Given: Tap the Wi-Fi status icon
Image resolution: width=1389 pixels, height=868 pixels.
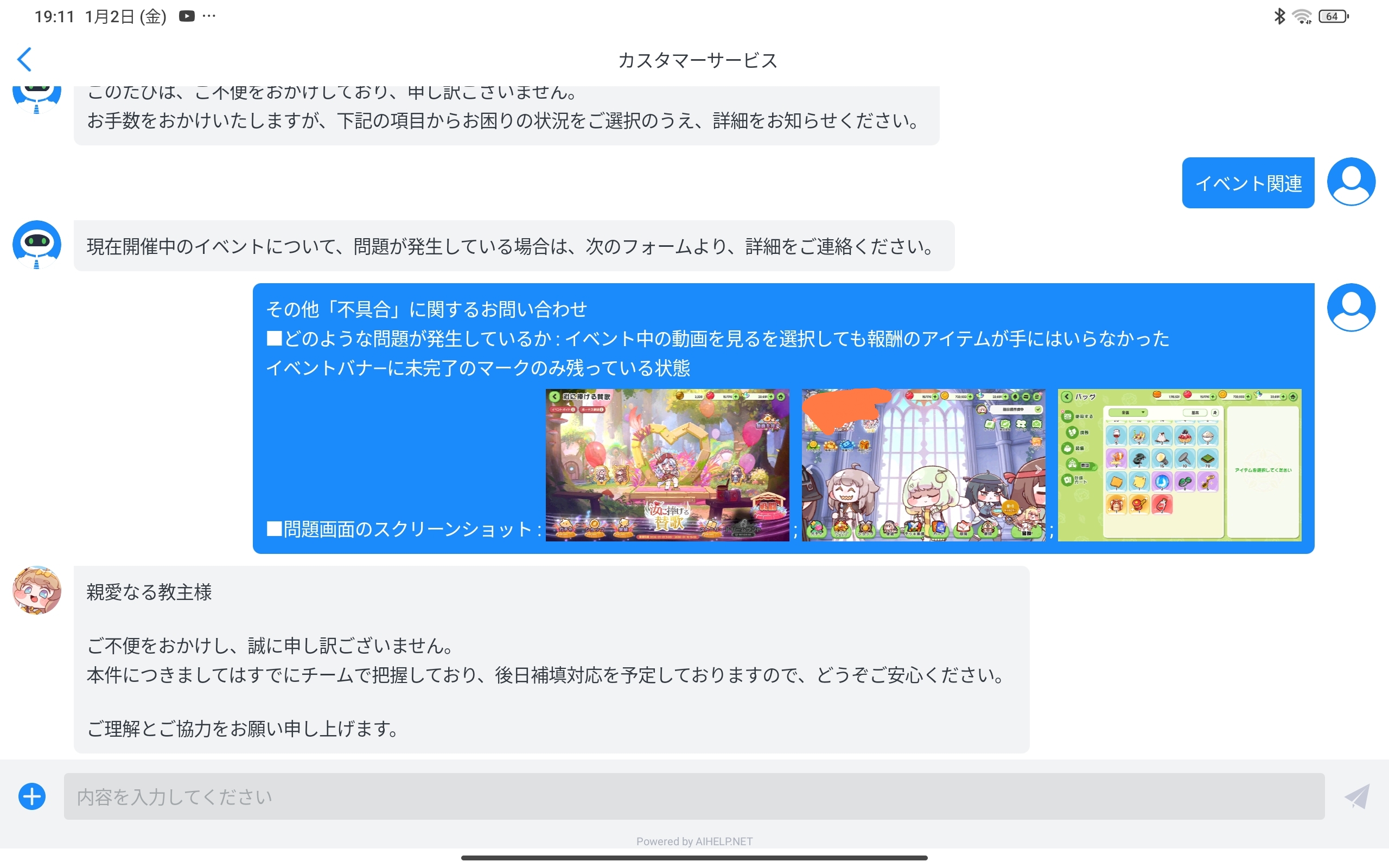Looking at the screenshot, I should pos(1302,17).
